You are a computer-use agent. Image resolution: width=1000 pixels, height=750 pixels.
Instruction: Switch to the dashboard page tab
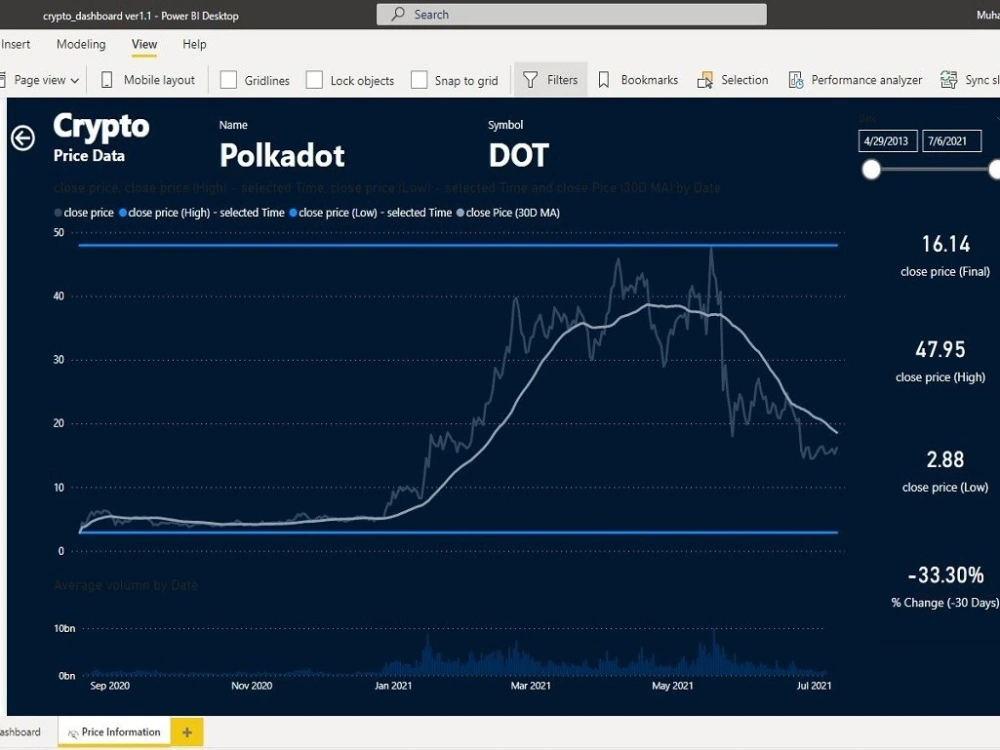point(20,732)
